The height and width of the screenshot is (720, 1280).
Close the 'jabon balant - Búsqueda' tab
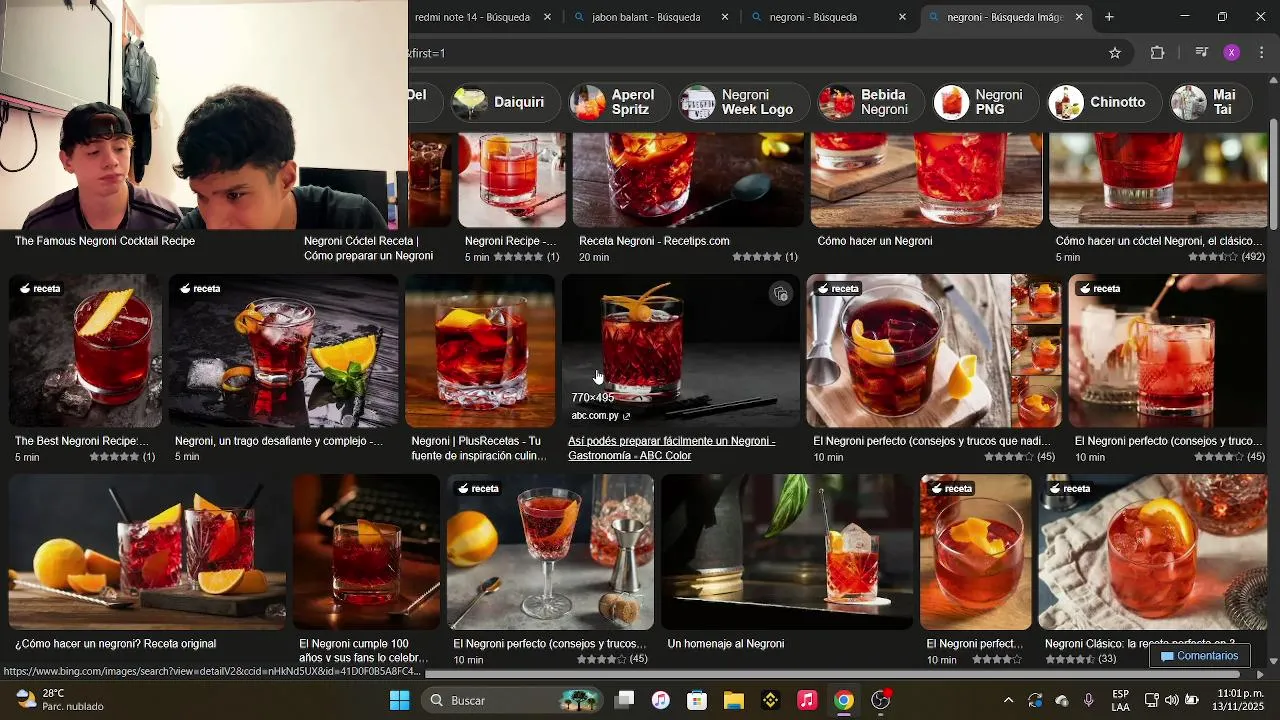click(725, 17)
